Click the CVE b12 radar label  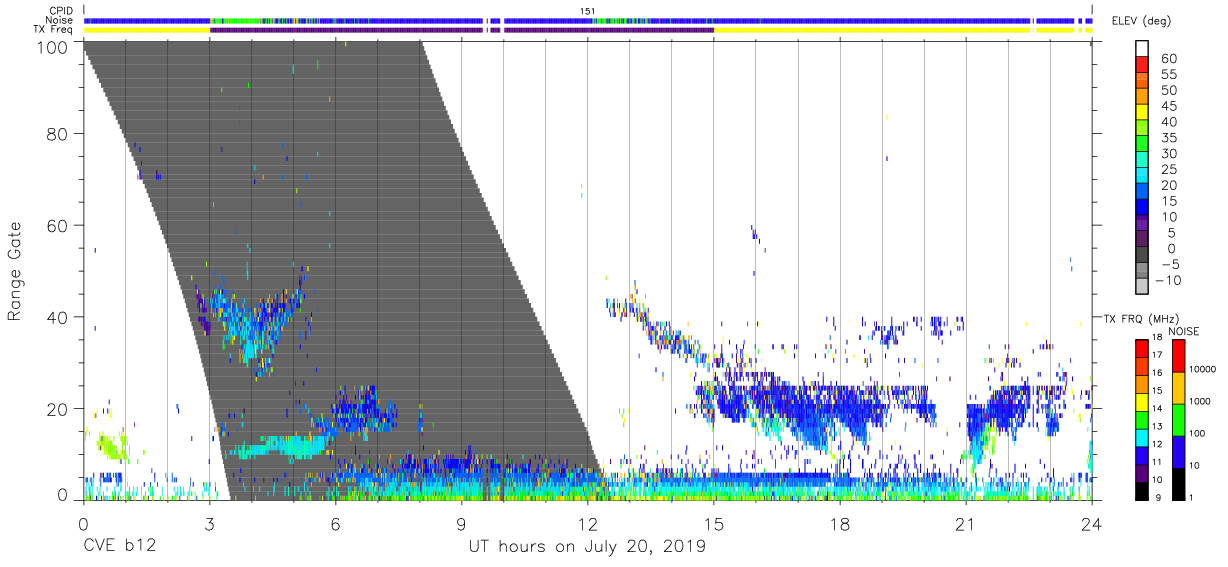[118, 547]
